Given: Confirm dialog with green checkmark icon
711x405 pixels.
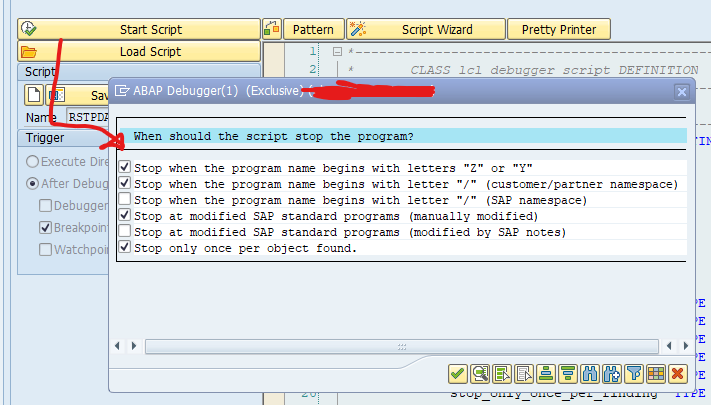Looking at the screenshot, I should coord(458,374).
